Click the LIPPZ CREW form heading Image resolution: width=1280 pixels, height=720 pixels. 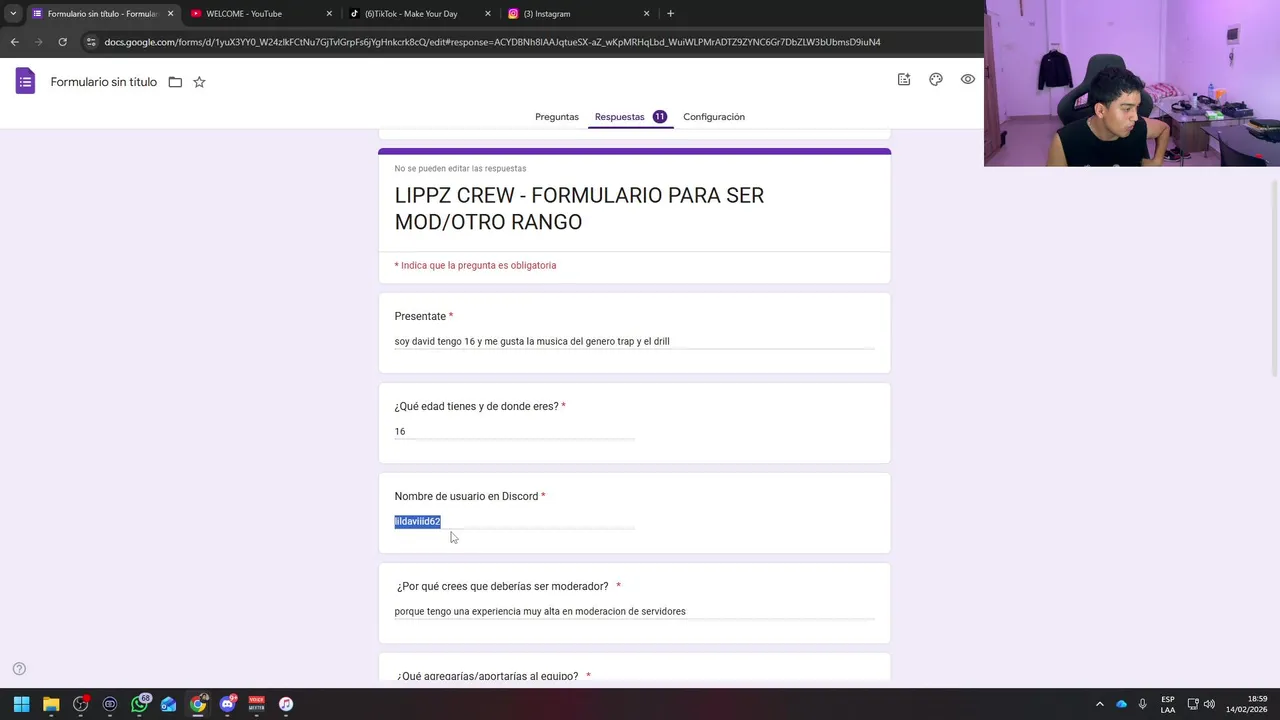pyautogui.click(x=579, y=208)
